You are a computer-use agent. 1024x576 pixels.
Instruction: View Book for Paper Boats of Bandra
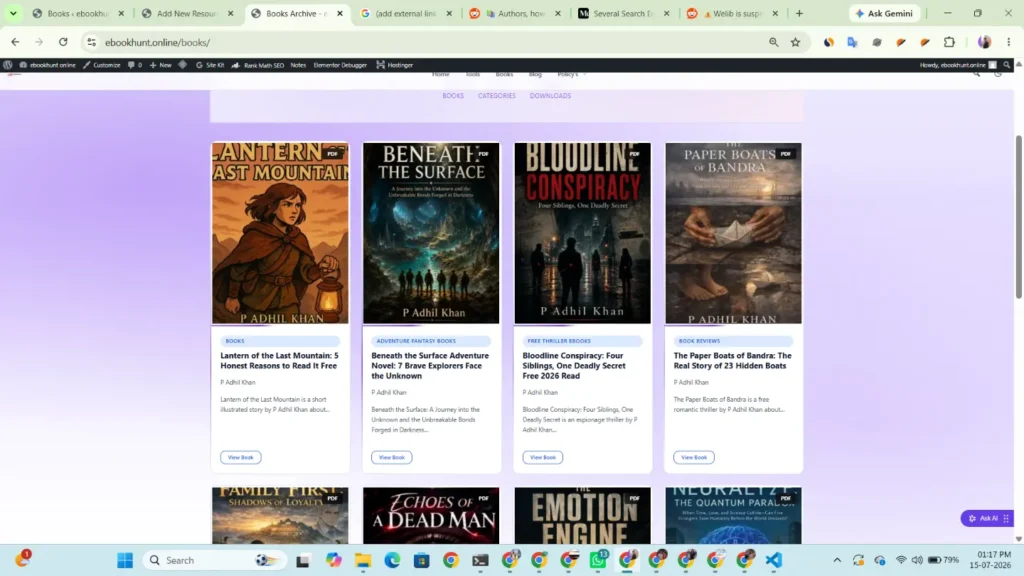pyautogui.click(x=694, y=457)
